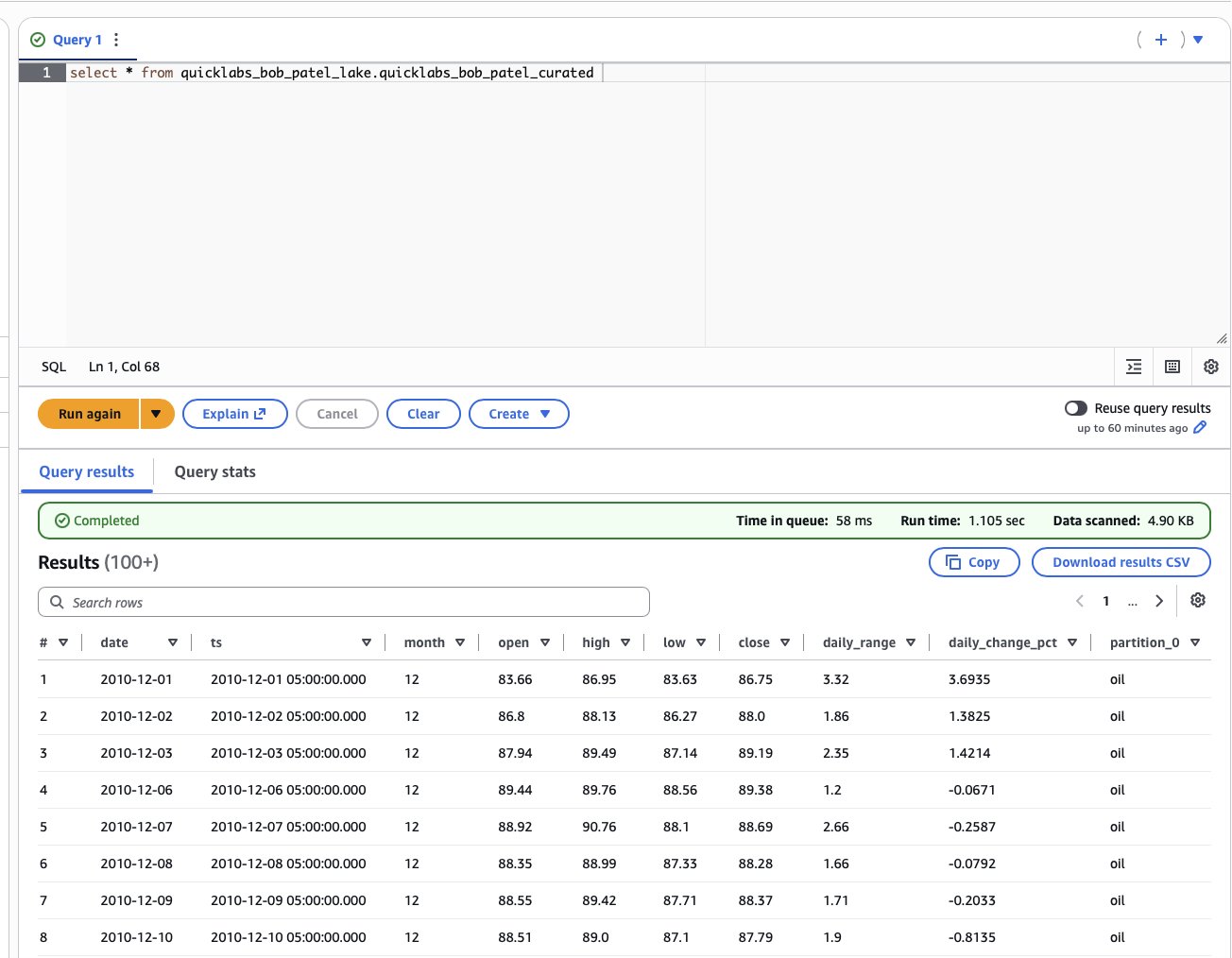The width and height of the screenshot is (1232, 958).
Task: Switch to the Query results tab
Action: (x=87, y=471)
